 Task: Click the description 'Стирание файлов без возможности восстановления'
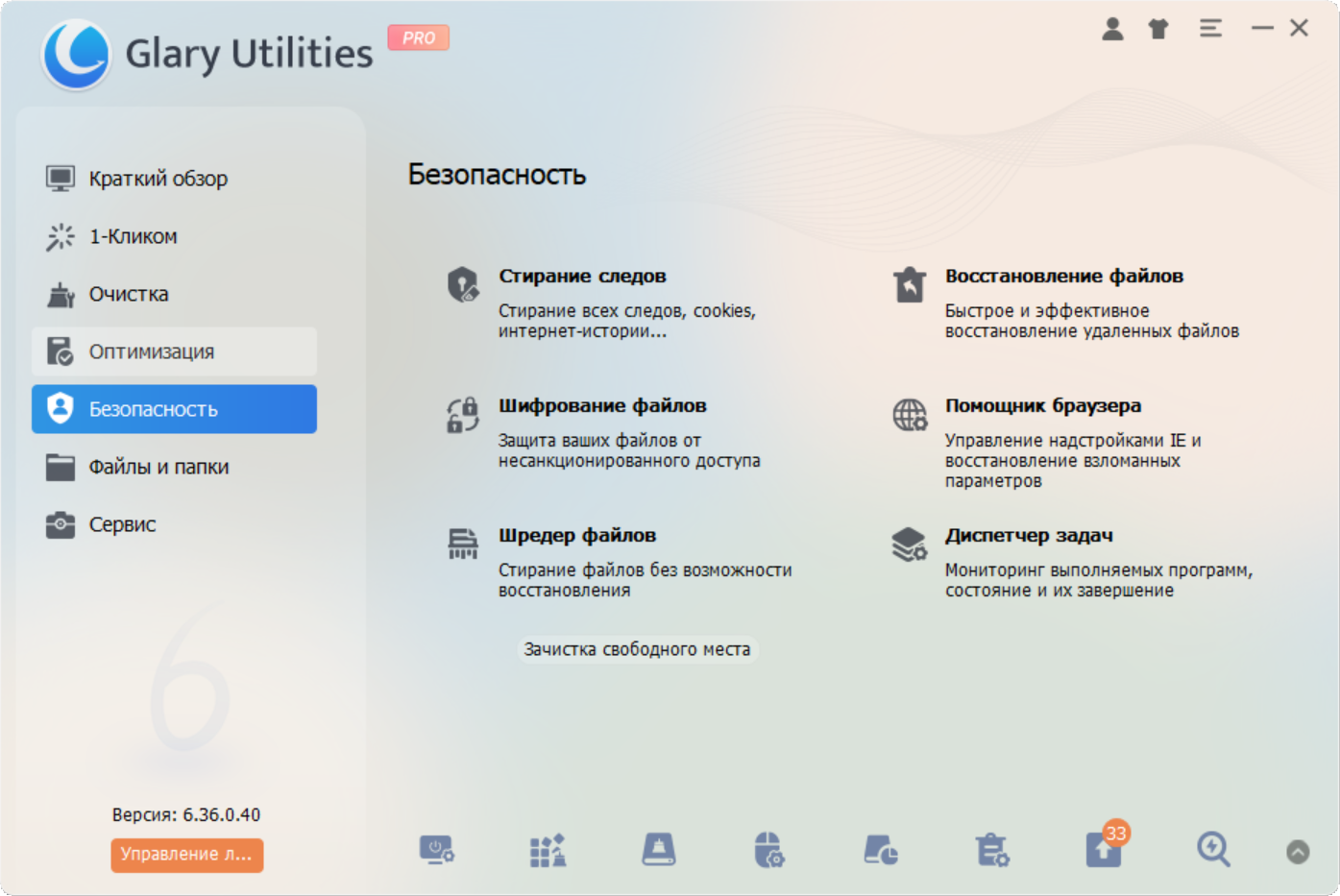coord(646,580)
